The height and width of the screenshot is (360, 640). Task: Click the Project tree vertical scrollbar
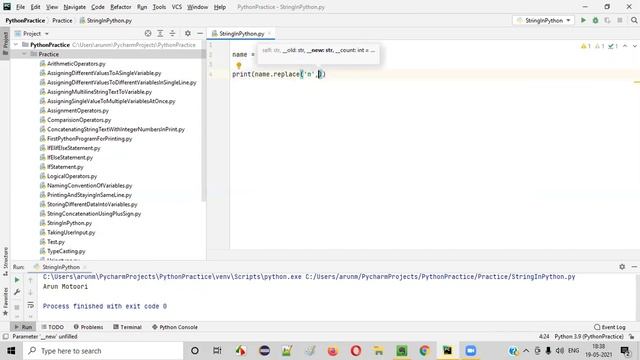204,126
